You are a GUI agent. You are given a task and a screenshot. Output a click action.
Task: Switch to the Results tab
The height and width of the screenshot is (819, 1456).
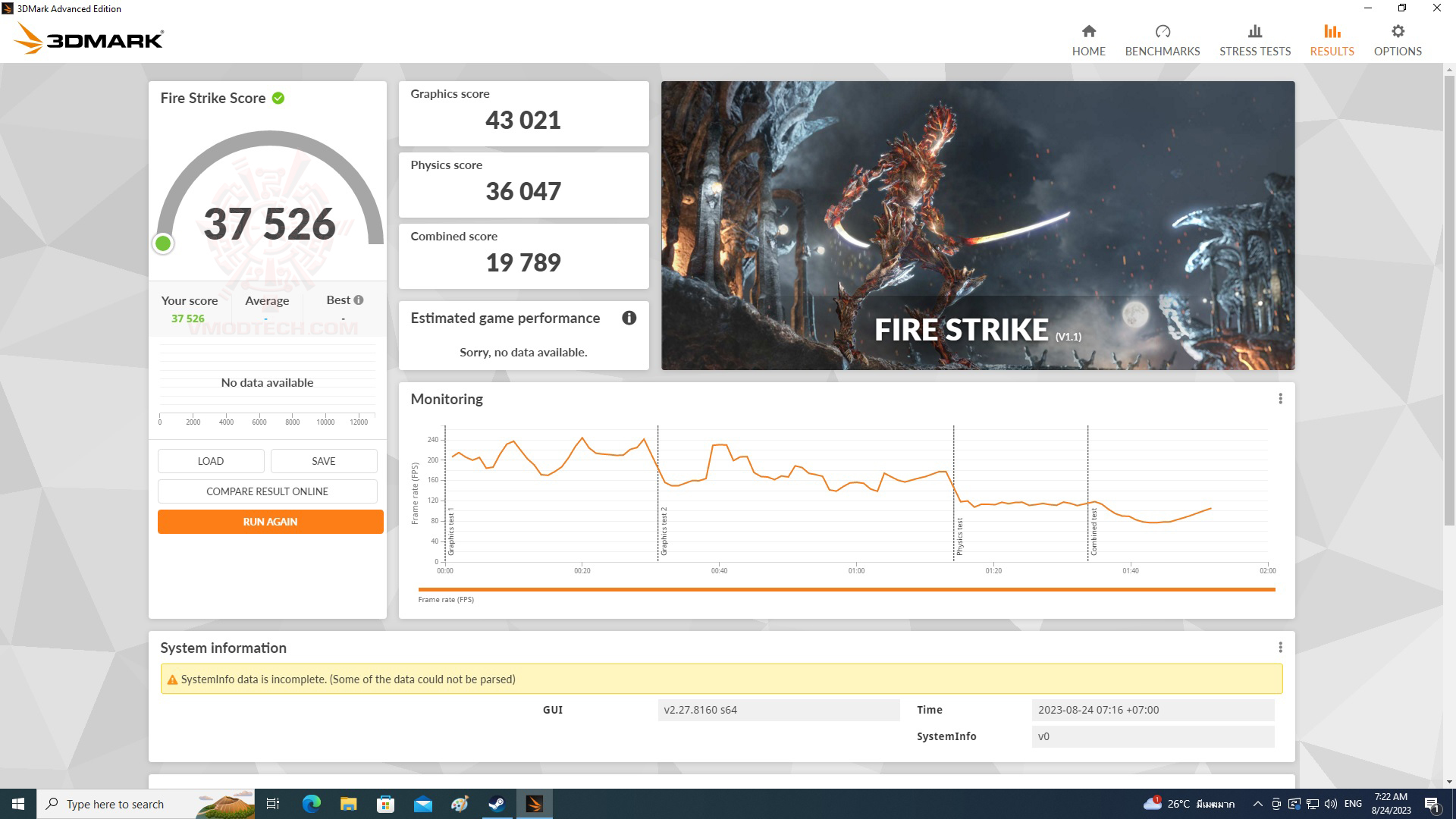point(1332,38)
